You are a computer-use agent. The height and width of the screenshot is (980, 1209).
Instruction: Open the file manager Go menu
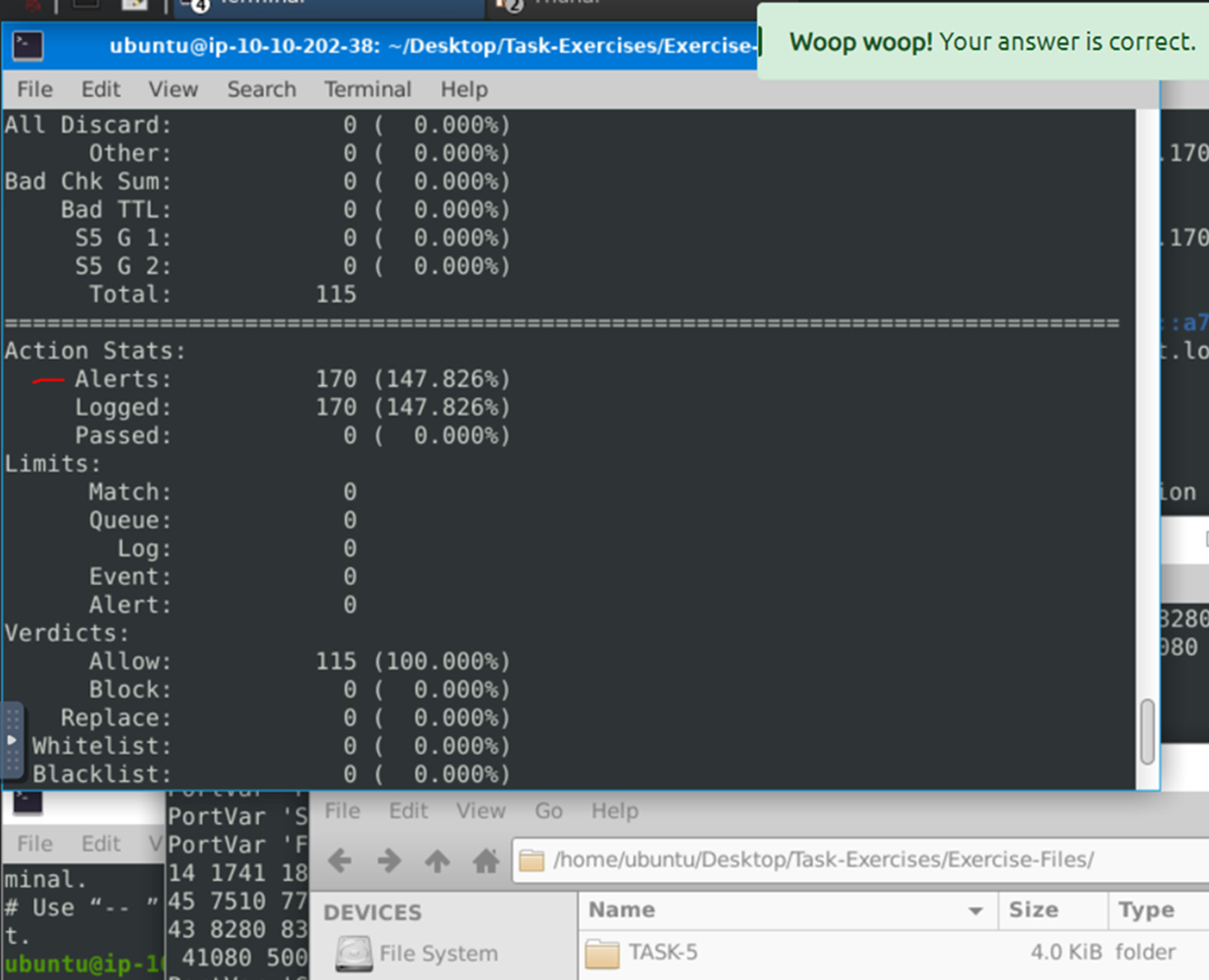pos(549,811)
